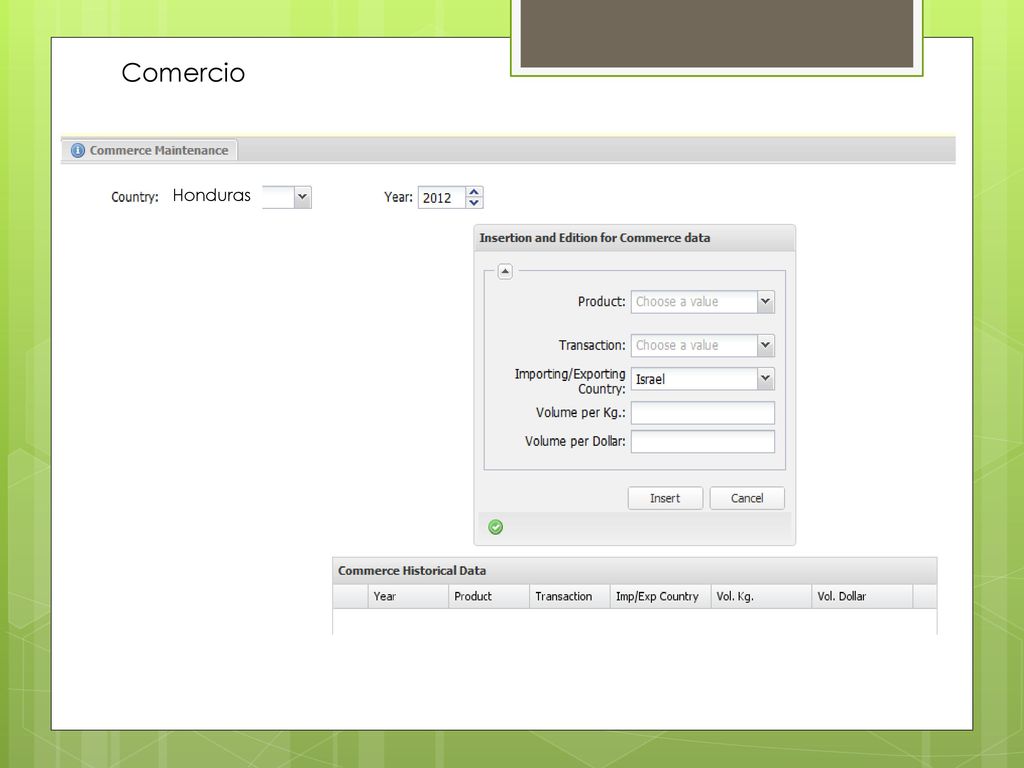Click the Insertion and Edition panel title
Screen dimensions: 1024x768
point(595,238)
